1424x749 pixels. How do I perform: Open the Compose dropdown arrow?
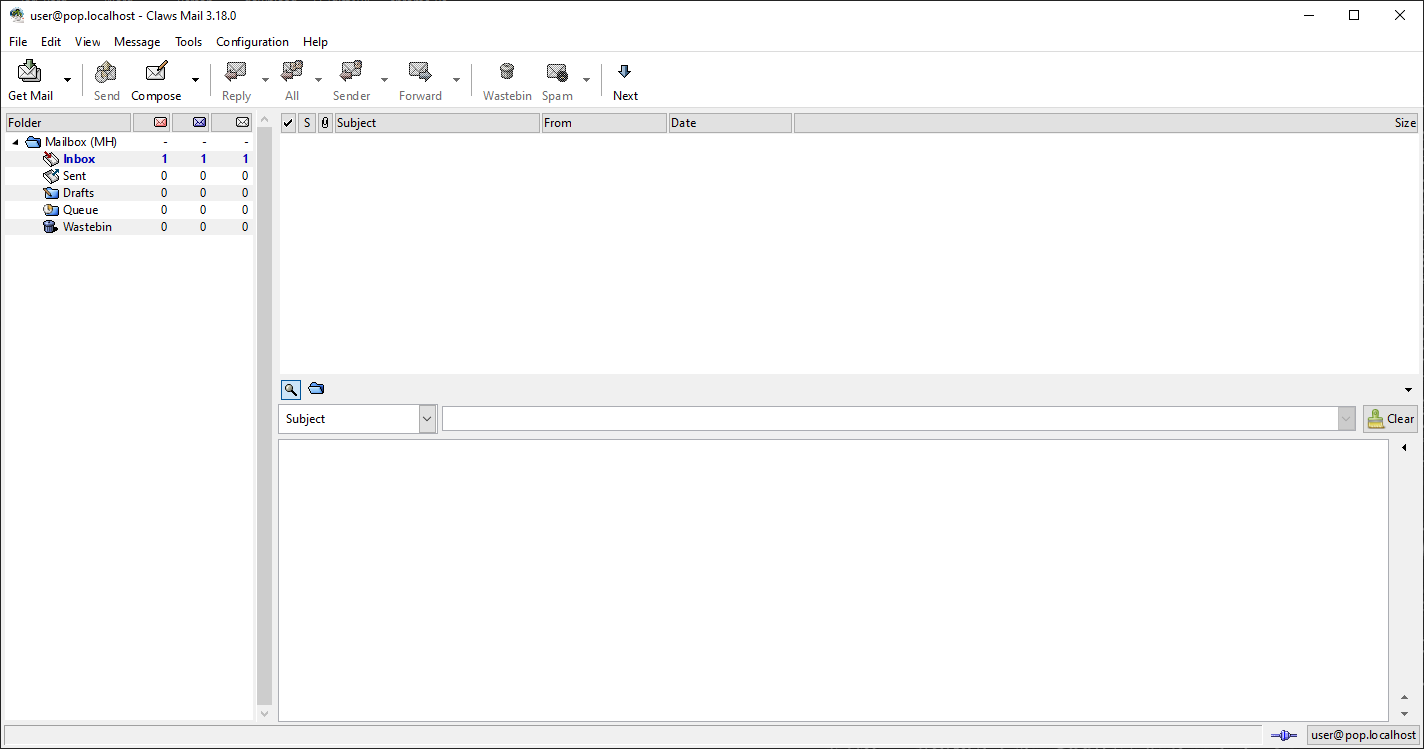(196, 78)
